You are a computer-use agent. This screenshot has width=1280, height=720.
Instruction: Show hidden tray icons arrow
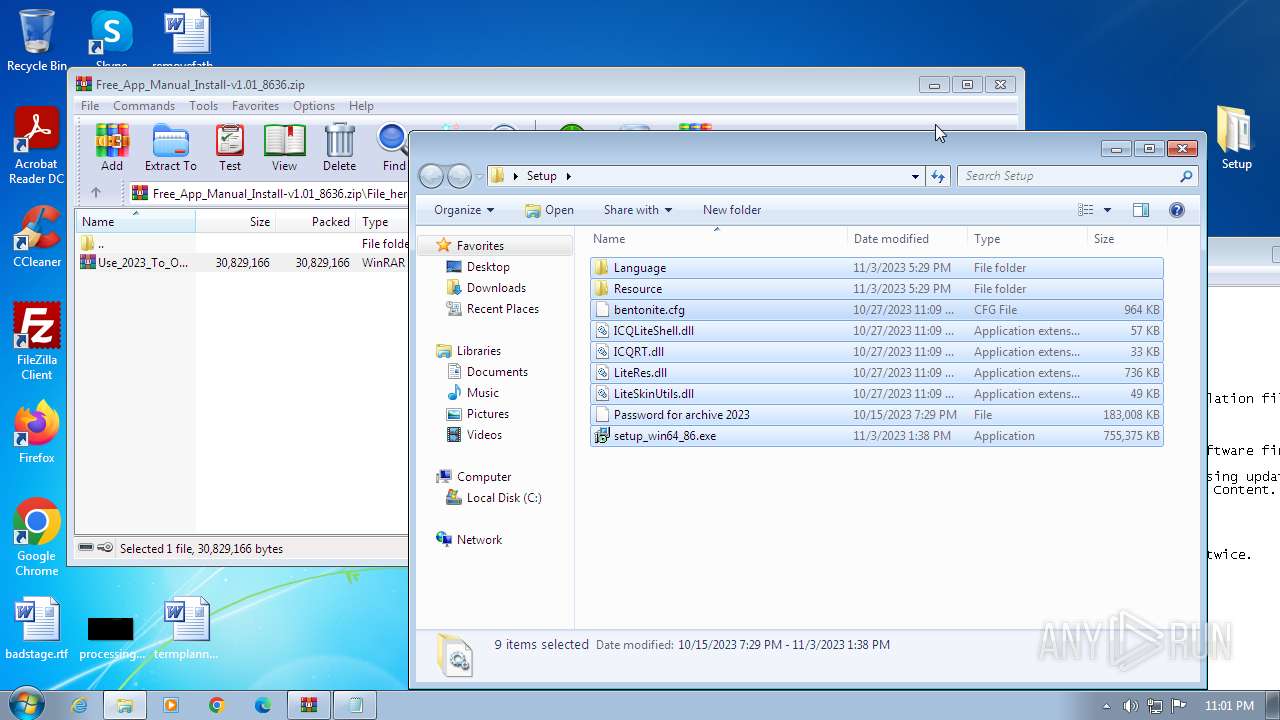1106,706
